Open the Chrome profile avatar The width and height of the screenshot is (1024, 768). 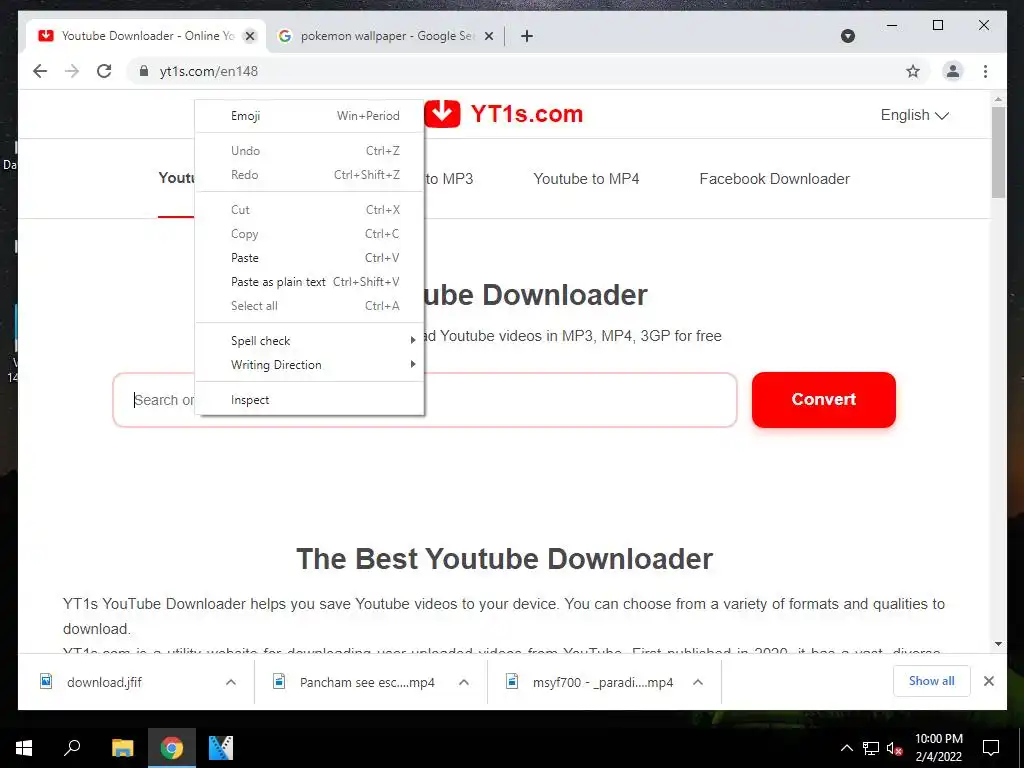point(953,71)
